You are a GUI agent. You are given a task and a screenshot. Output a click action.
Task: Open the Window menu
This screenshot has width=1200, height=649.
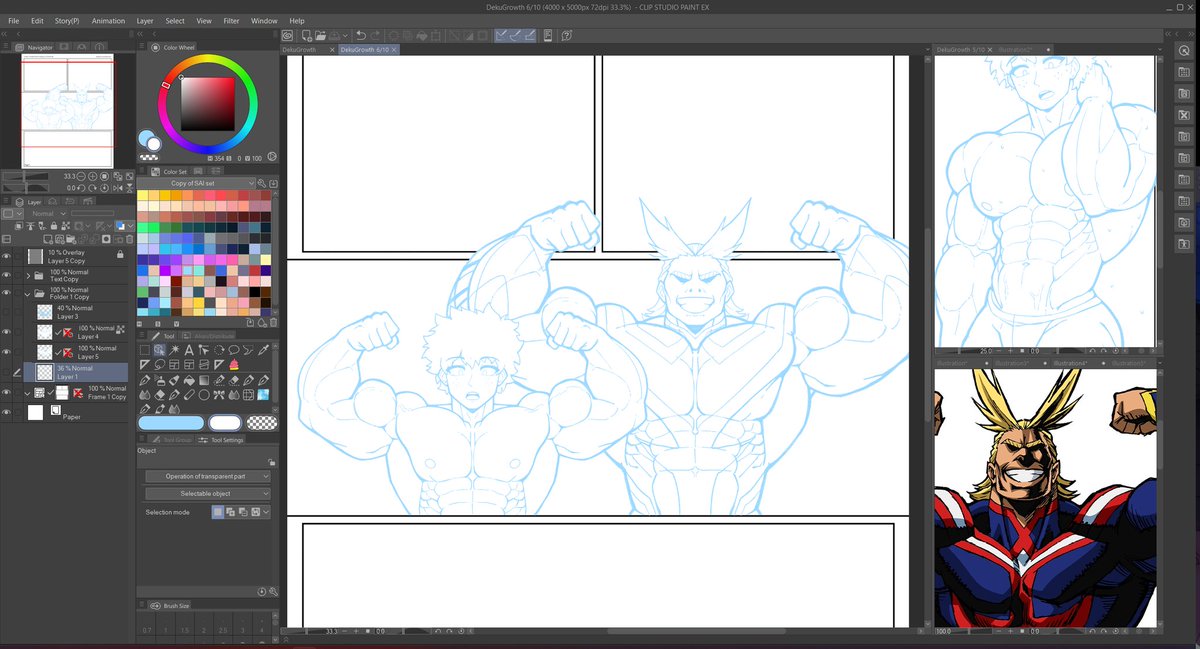click(x=264, y=20)
